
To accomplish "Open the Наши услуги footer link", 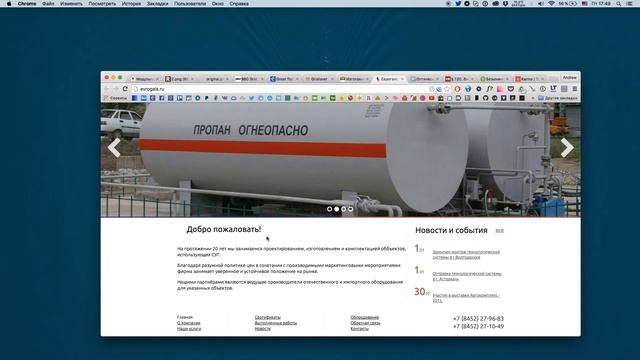I will 189,329.
